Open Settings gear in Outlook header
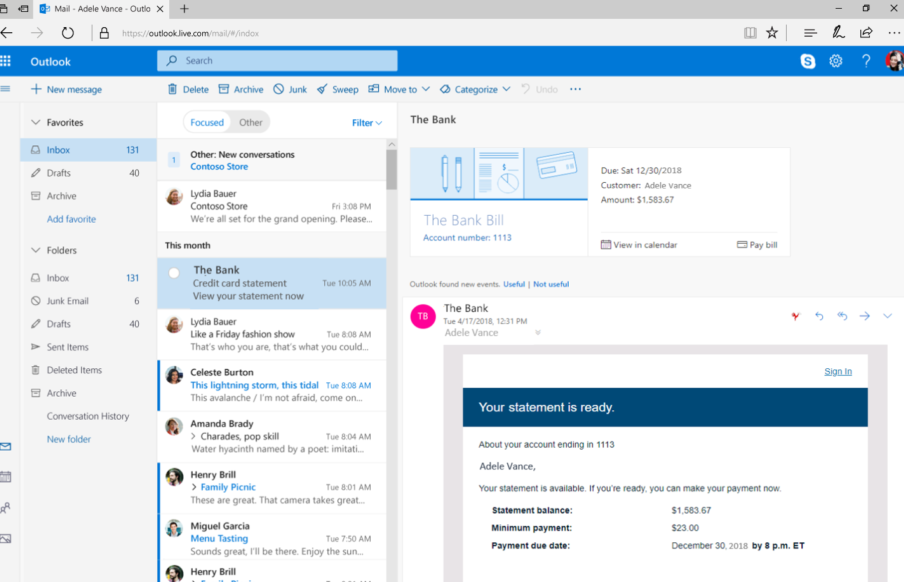Image resolution: width=904 pixels, height=582 pixels. (836, 61)
